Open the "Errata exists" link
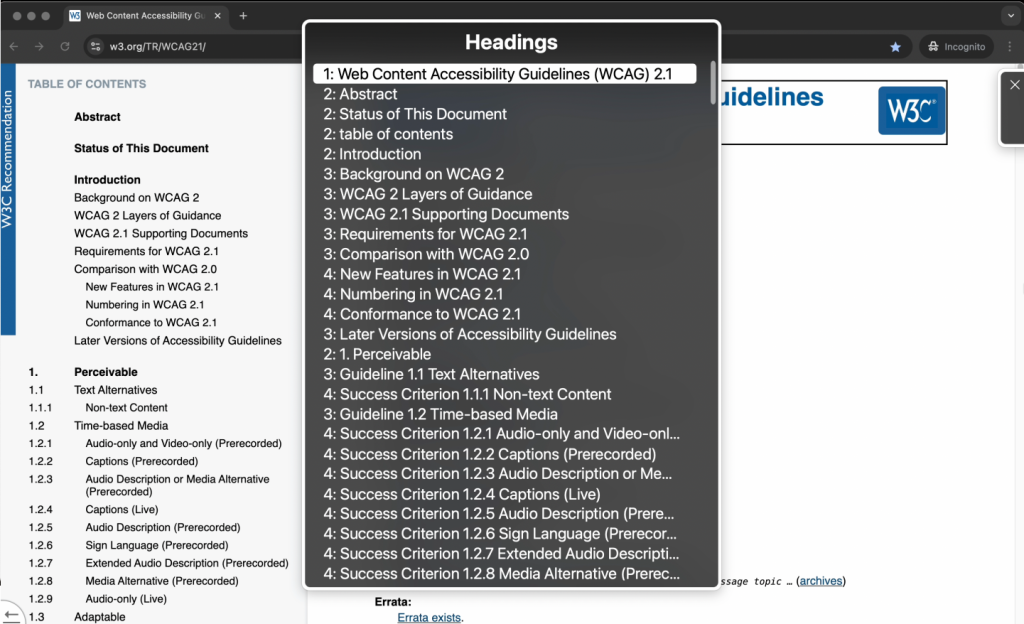 (x=428, y=618)
